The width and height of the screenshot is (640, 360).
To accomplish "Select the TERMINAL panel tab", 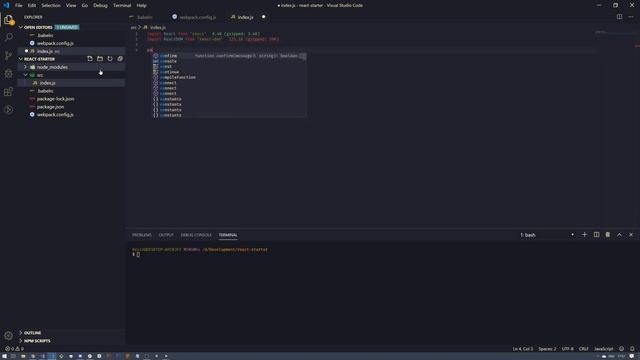I will pyautogui.click(x=228, y=235).
